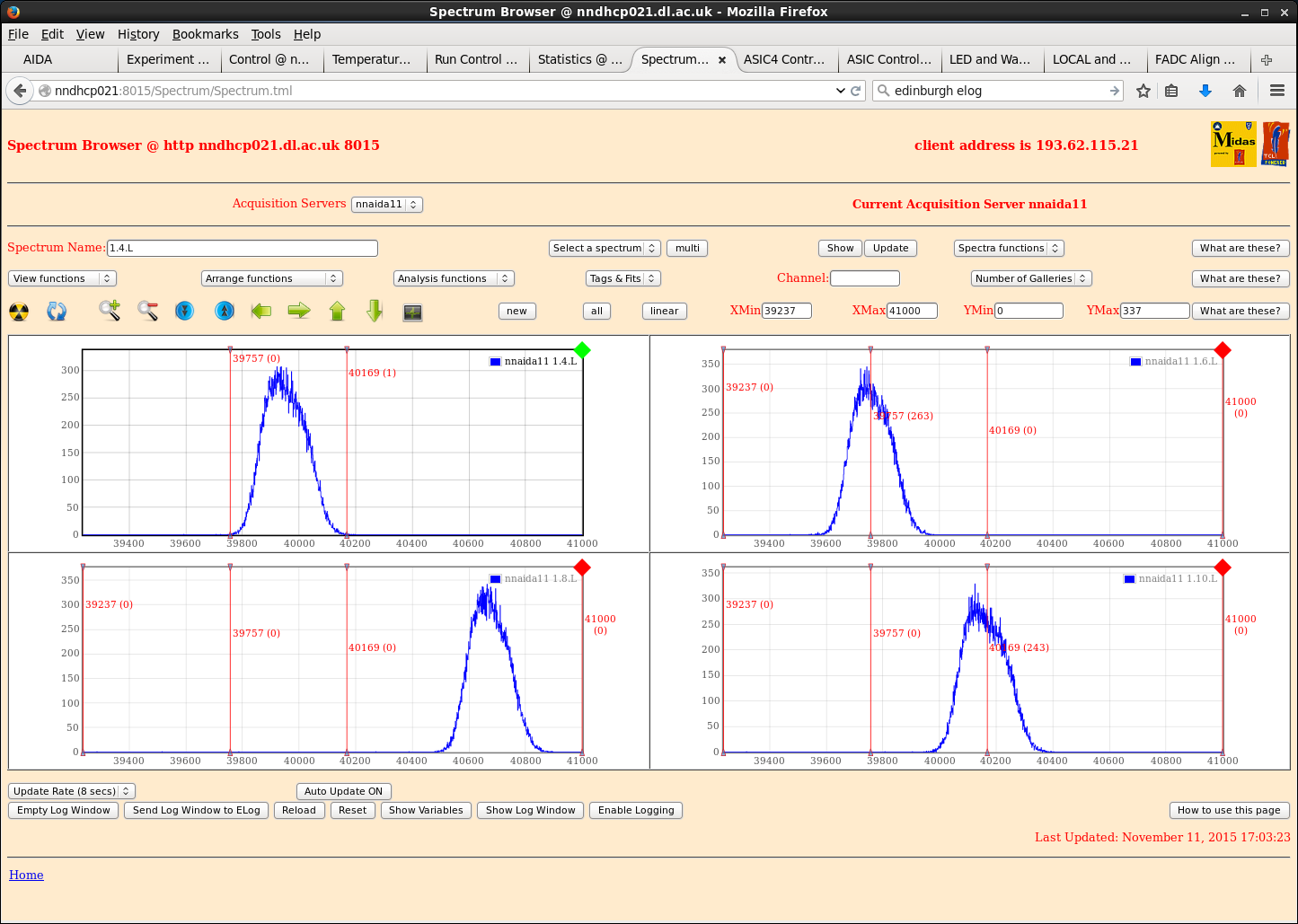Click the green up arrow icon
This screenshot has width=1298, height=924.
[337, 311]
